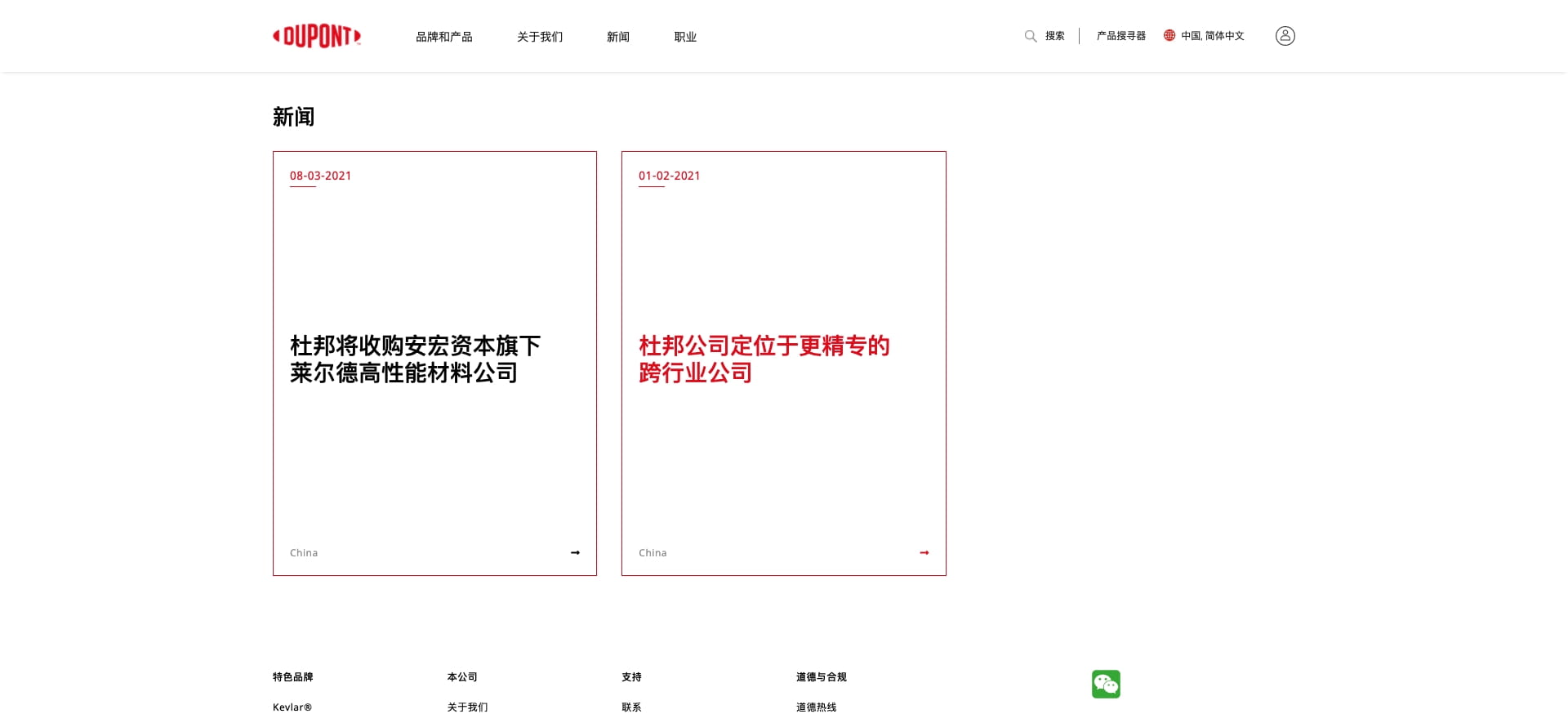Viewport: 1568px width, 714px height.
Task: Click the 道德与合规 footer heading
Action: [x=821, y=677]
